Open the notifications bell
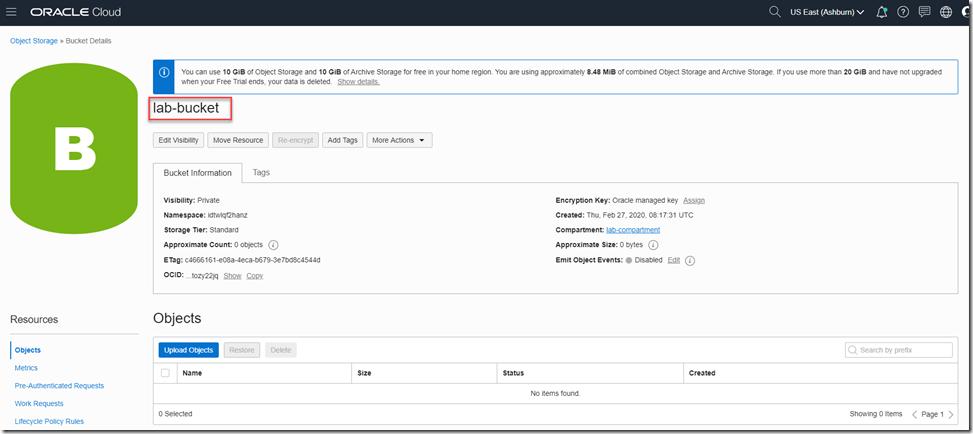This screenshot has width=973, height=434. [881, 12]
